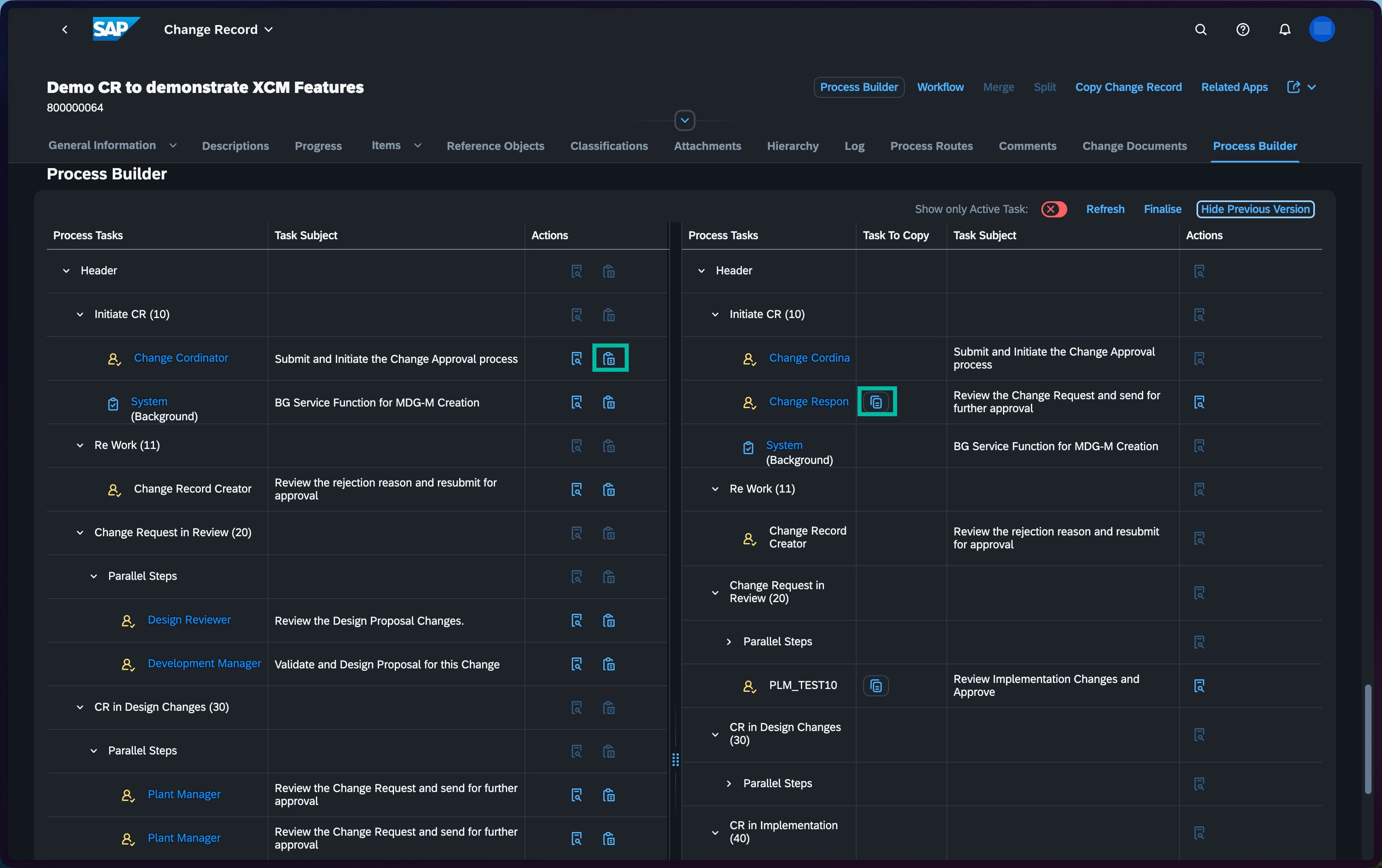Click details icon in left Header row
Image resolution: width=1382 pixels, height=868 pixels.
click(577, 271)
